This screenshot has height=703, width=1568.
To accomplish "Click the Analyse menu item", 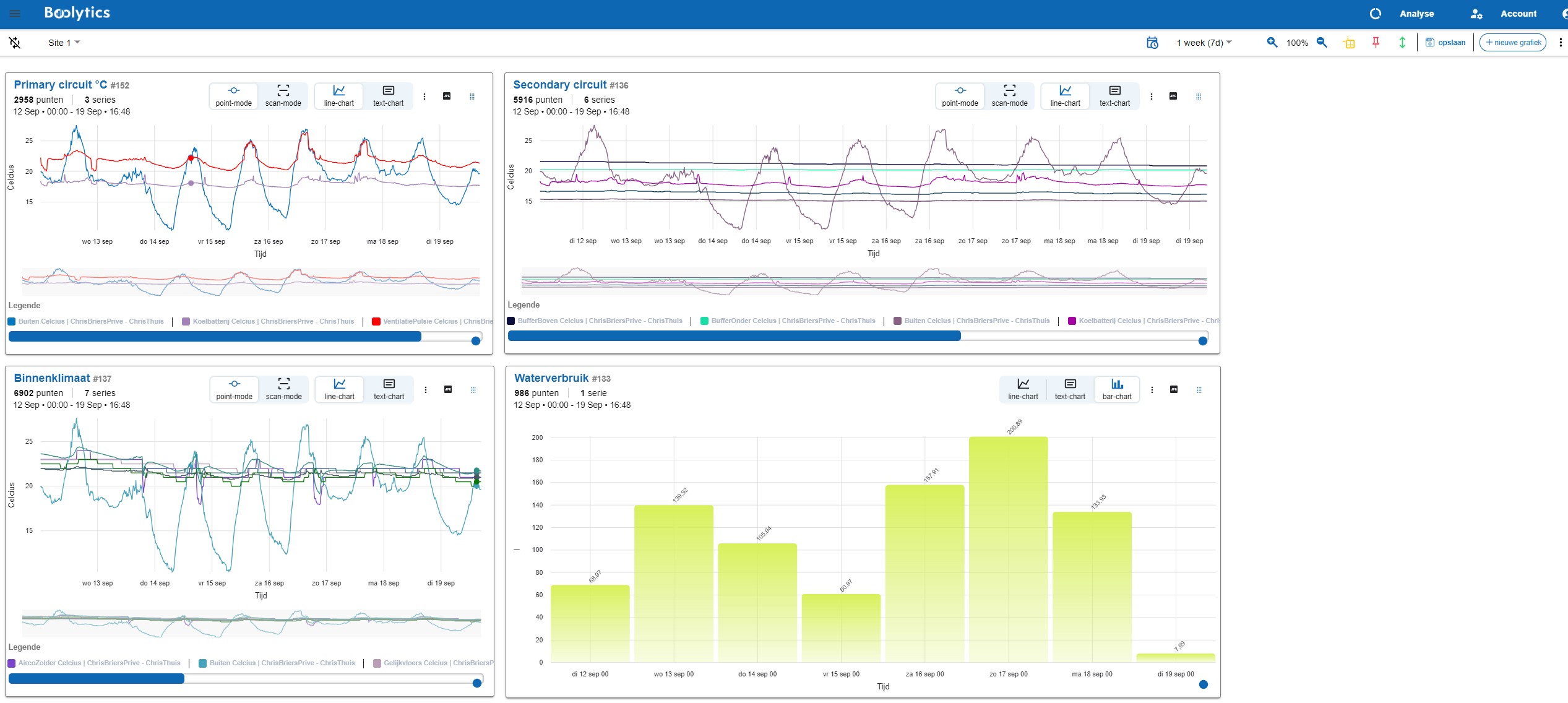I will (1416, 14).
